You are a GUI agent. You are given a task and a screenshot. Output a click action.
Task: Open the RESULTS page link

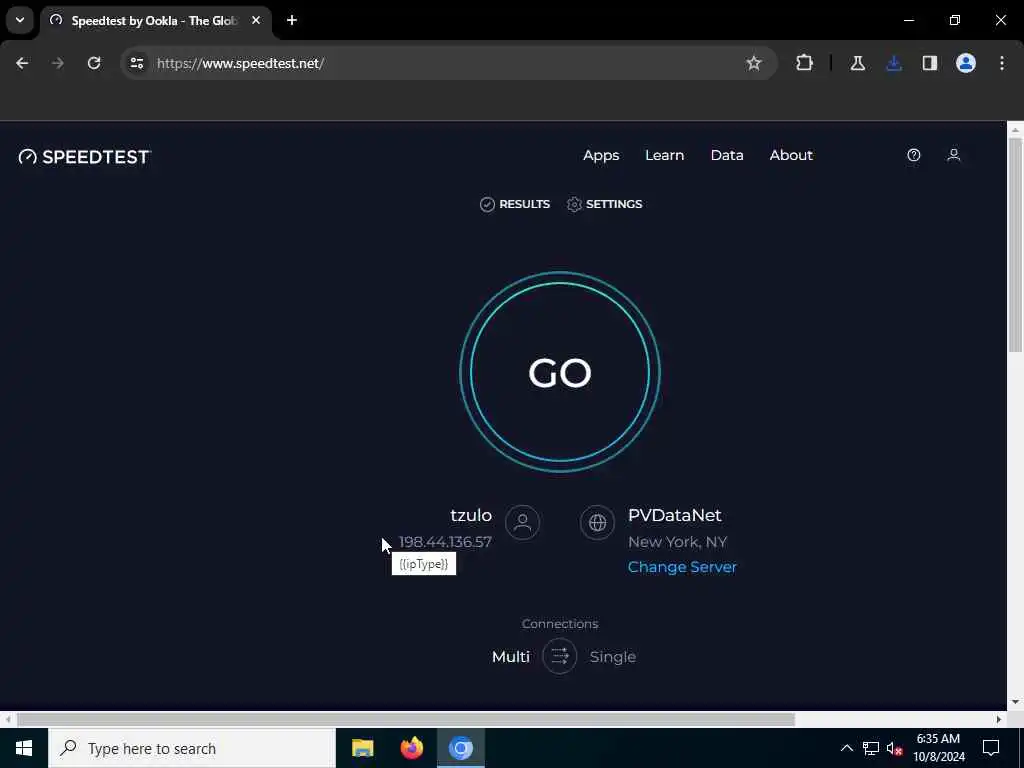pos(524,204)
